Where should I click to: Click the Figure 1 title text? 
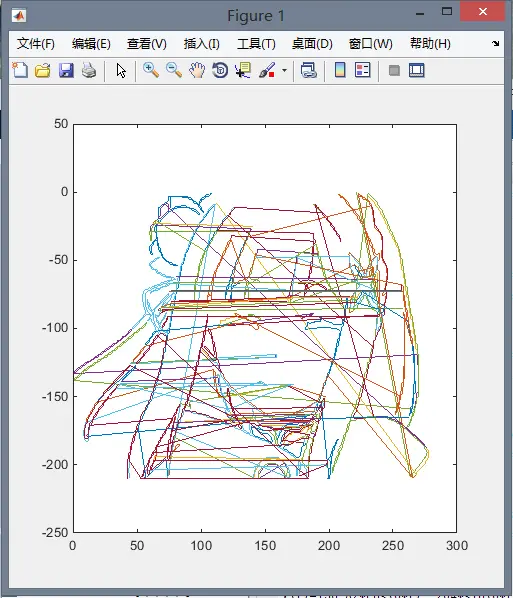[x=256, y=16]
